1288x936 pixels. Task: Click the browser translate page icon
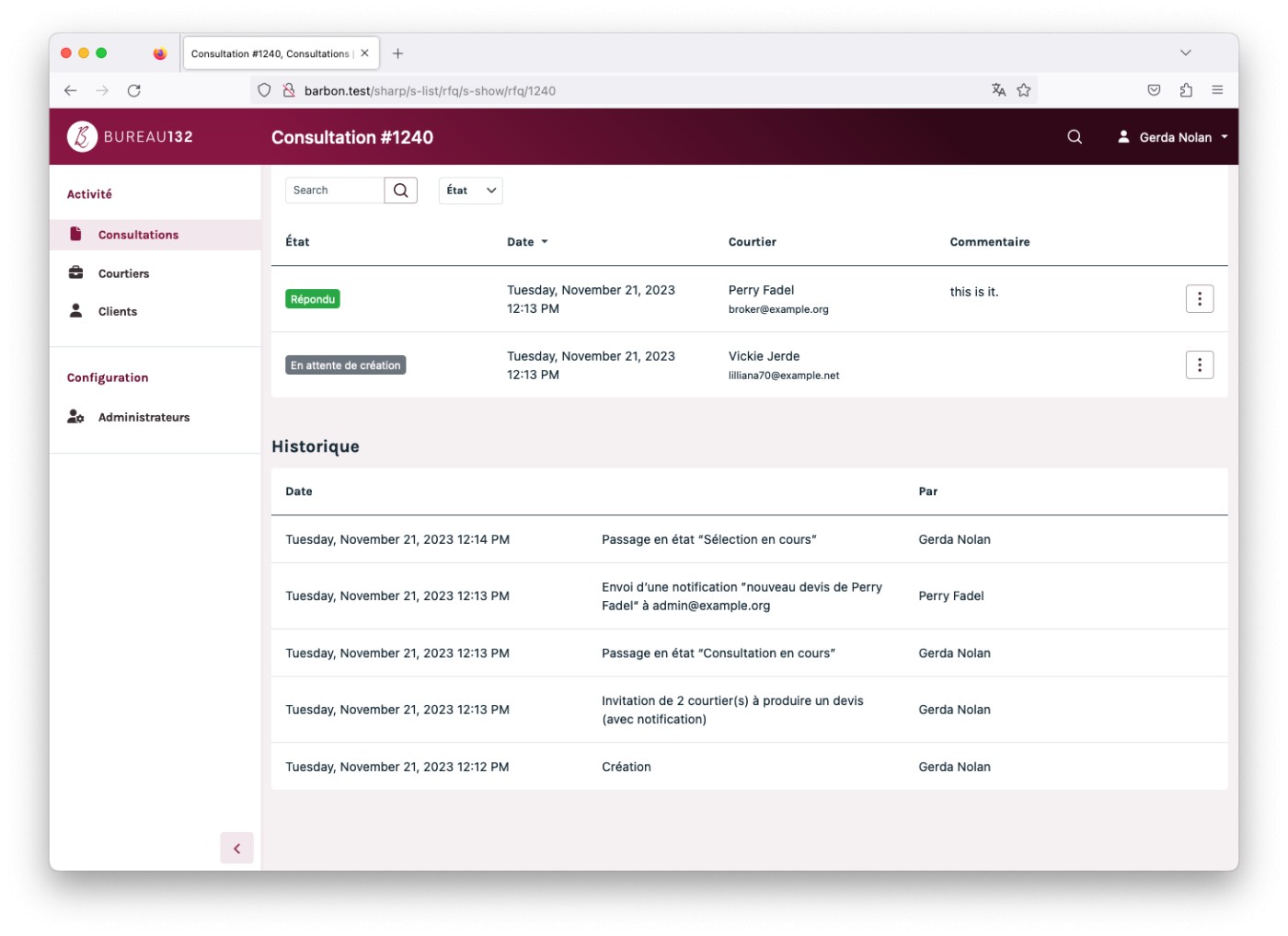[x=998, y=90]
